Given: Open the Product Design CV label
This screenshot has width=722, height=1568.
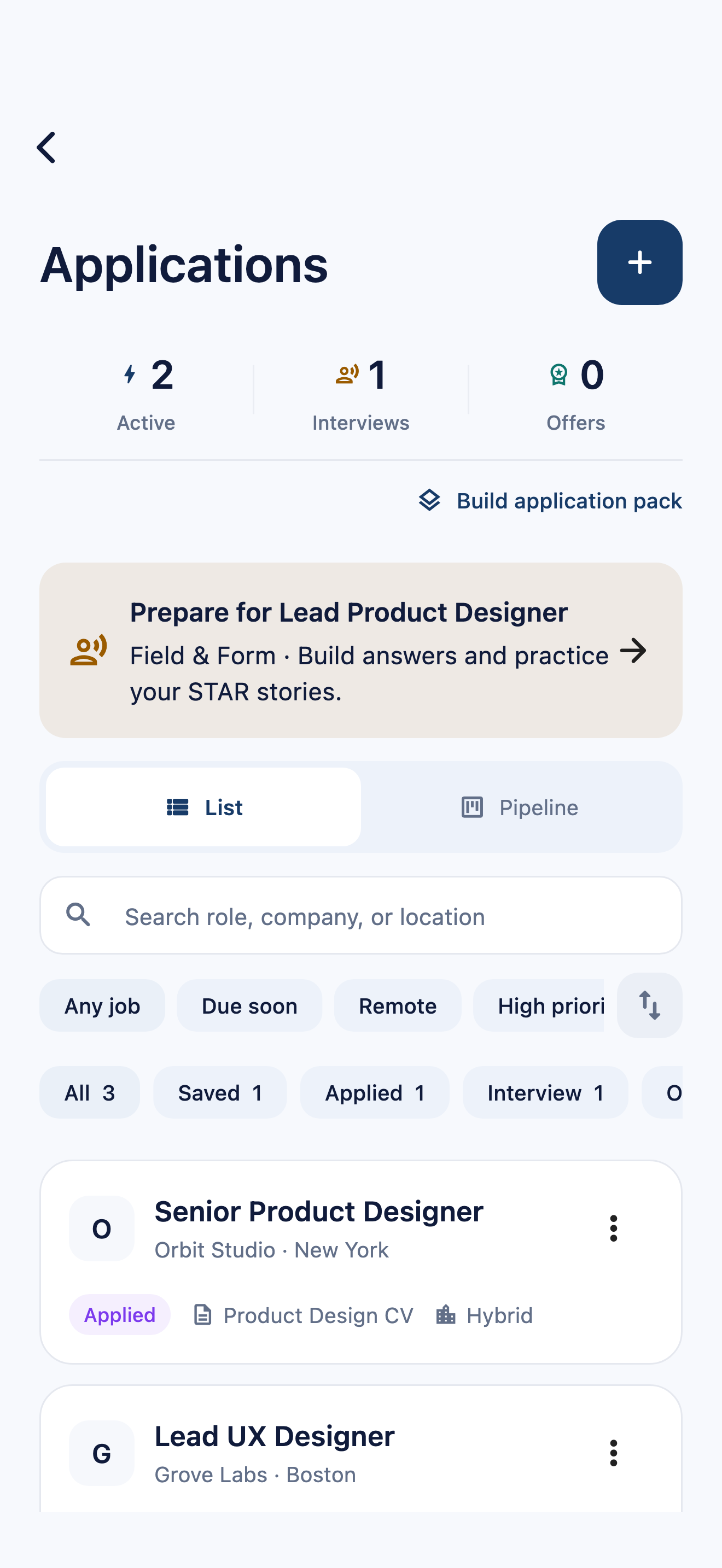Looking at the screenshot, I should pos(318,1315).
